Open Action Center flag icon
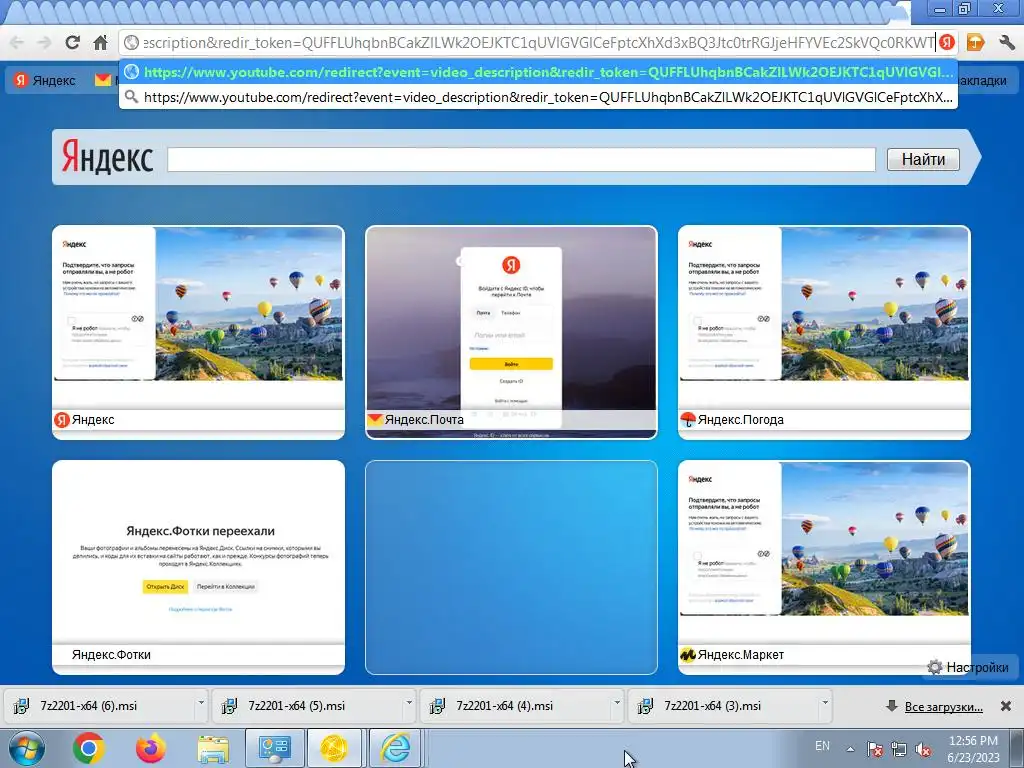Image resolution: width=1024 pixels, height=768 pixels. pos(875,749)
